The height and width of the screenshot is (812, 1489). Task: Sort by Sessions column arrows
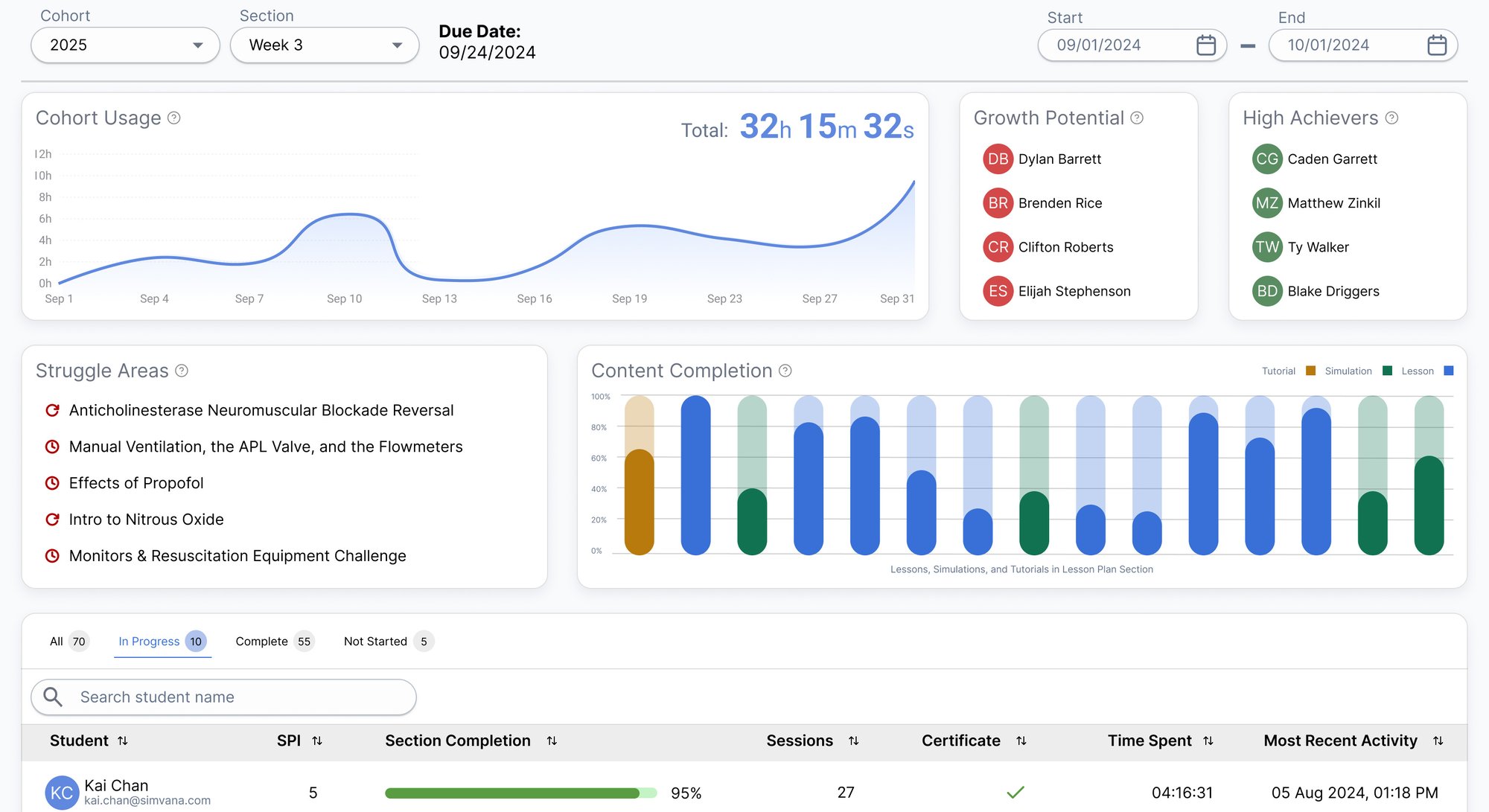click(854, 741)
